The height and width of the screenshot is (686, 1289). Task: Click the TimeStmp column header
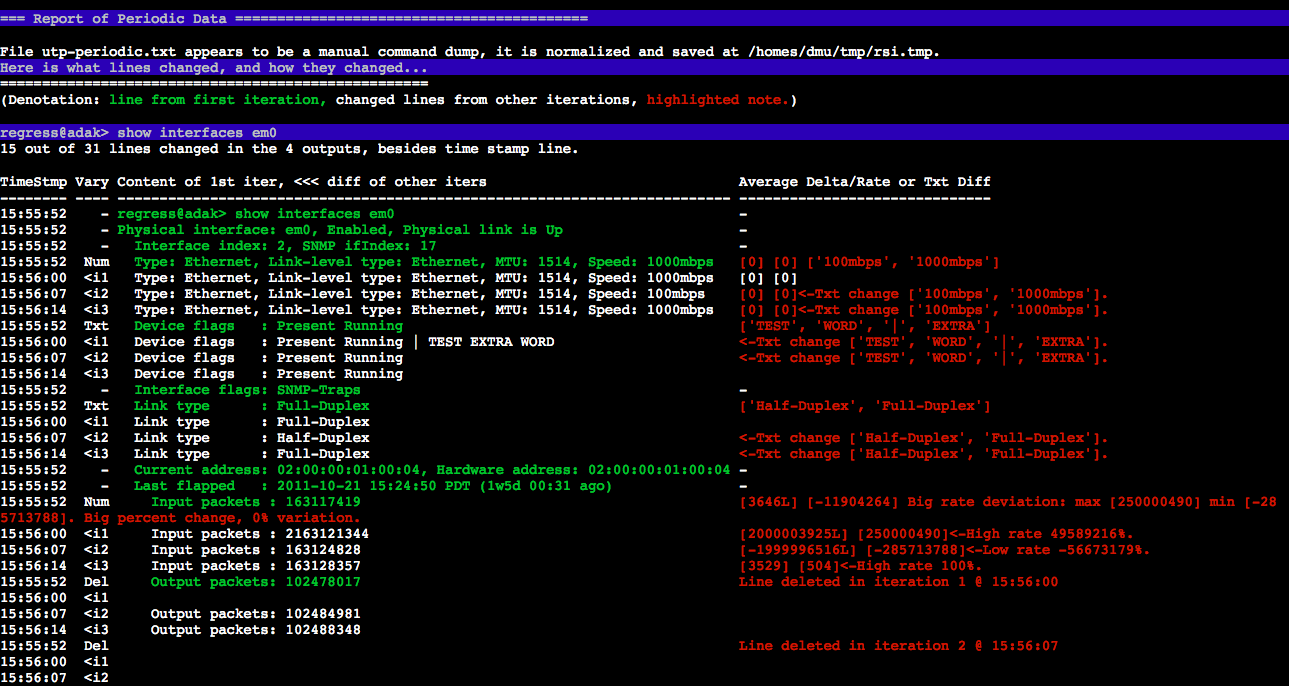[33, 182]
